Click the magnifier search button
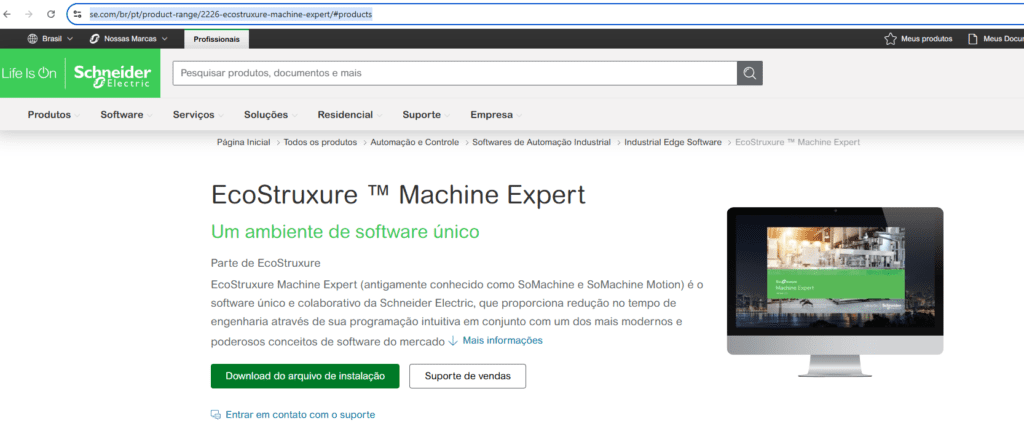 tap(750, 73)
